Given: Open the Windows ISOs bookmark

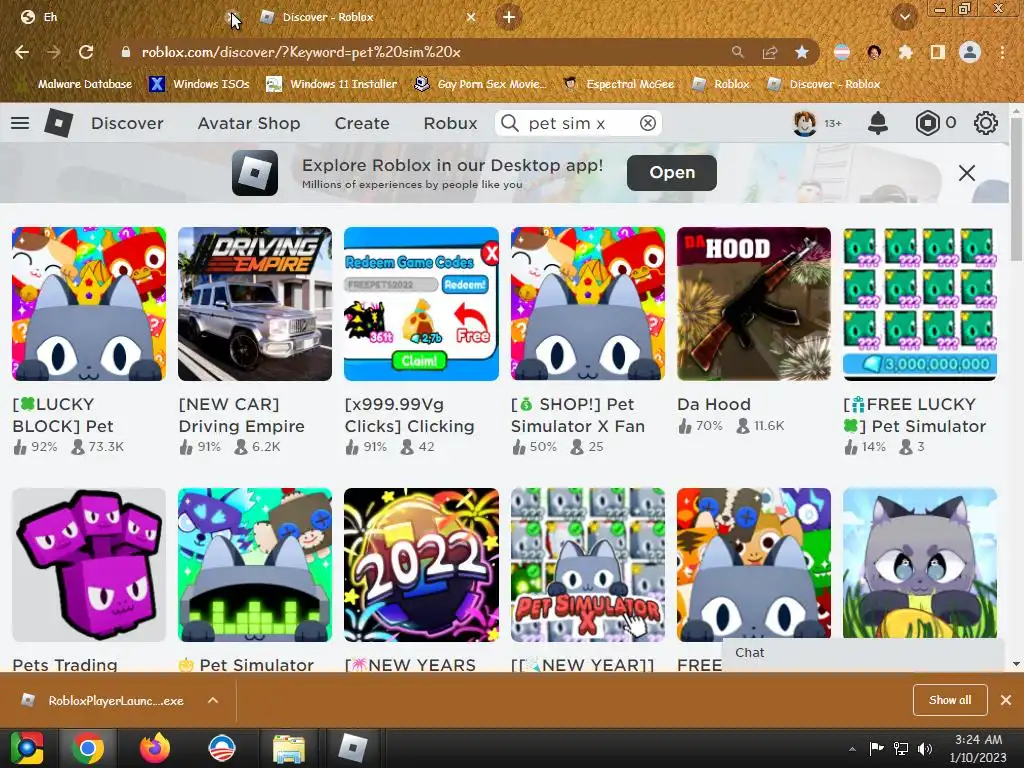Looking at the screenshot, I should (200, 84).
